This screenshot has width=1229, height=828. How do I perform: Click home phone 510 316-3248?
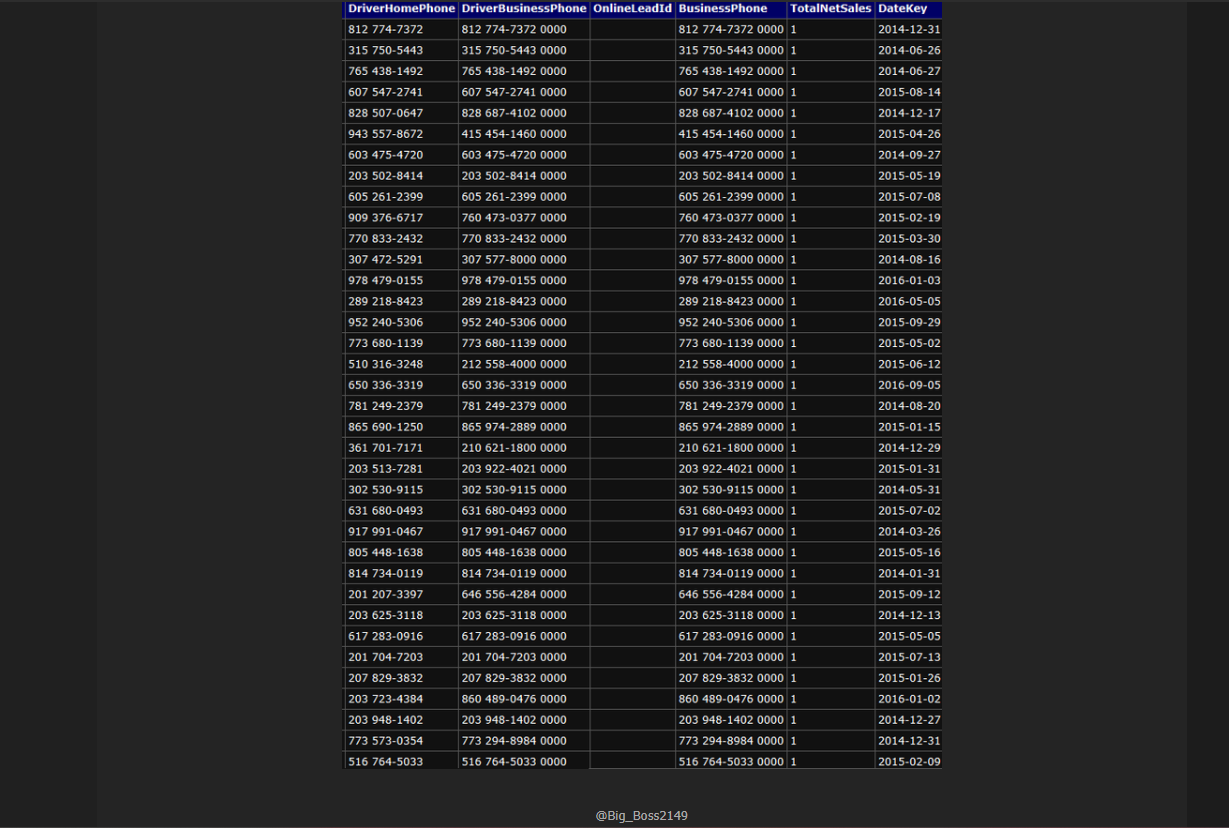[386, 364]
